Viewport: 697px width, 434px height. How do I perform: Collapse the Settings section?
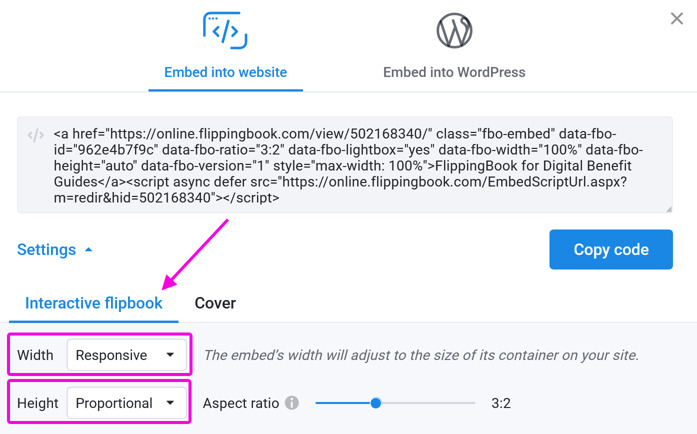[x=54, y=249]
